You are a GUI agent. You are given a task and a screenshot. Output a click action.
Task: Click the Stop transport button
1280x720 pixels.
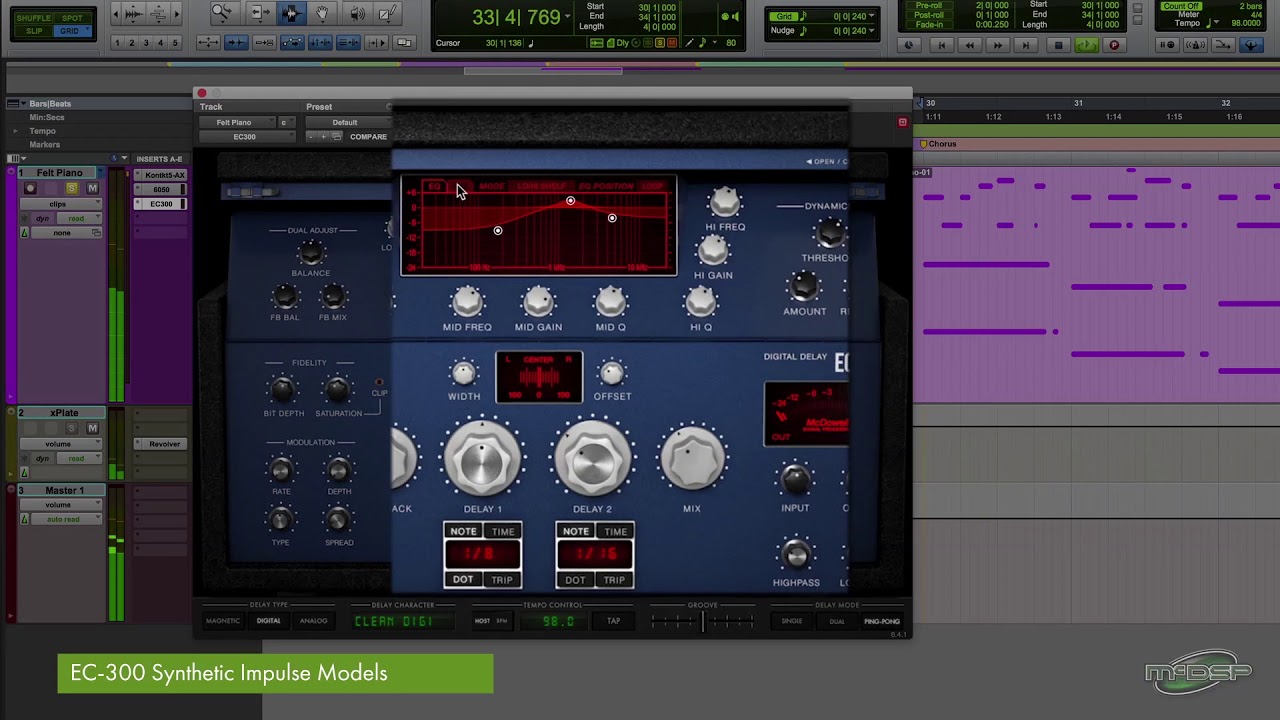(1058, 45)
